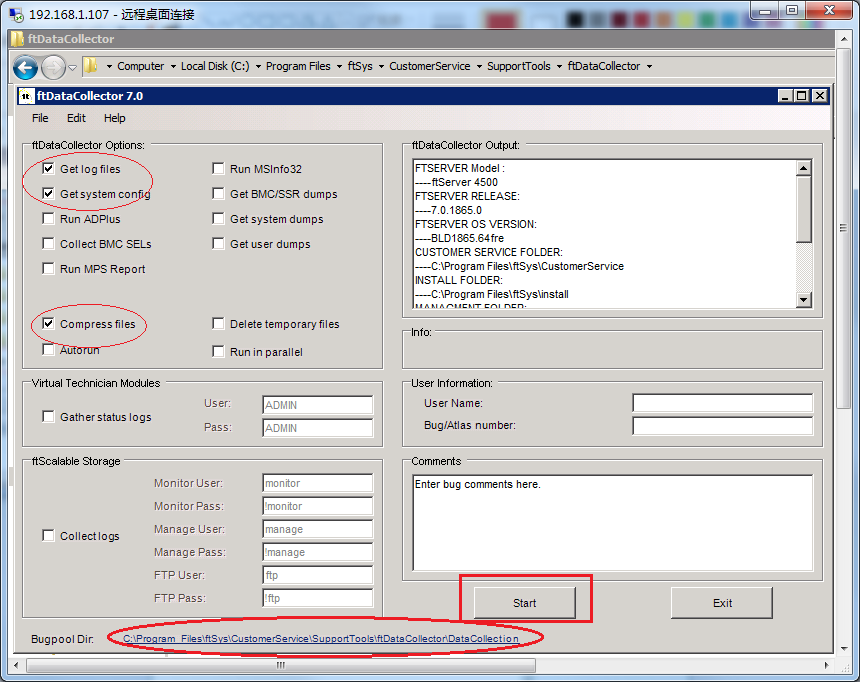Check the ftScalable Storage Collect logs box
860x682 pixels.
point(48,536)
